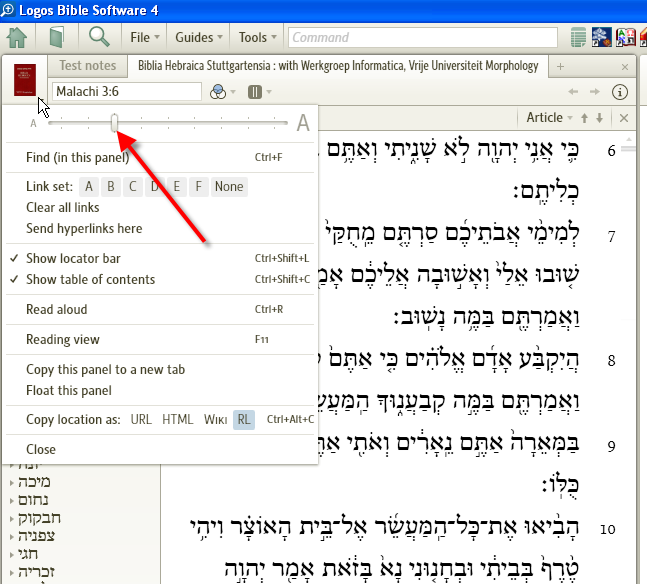Click the parallel resource columns icon
The height and width of the screenshot is (584, 647).
coord(255,92)
